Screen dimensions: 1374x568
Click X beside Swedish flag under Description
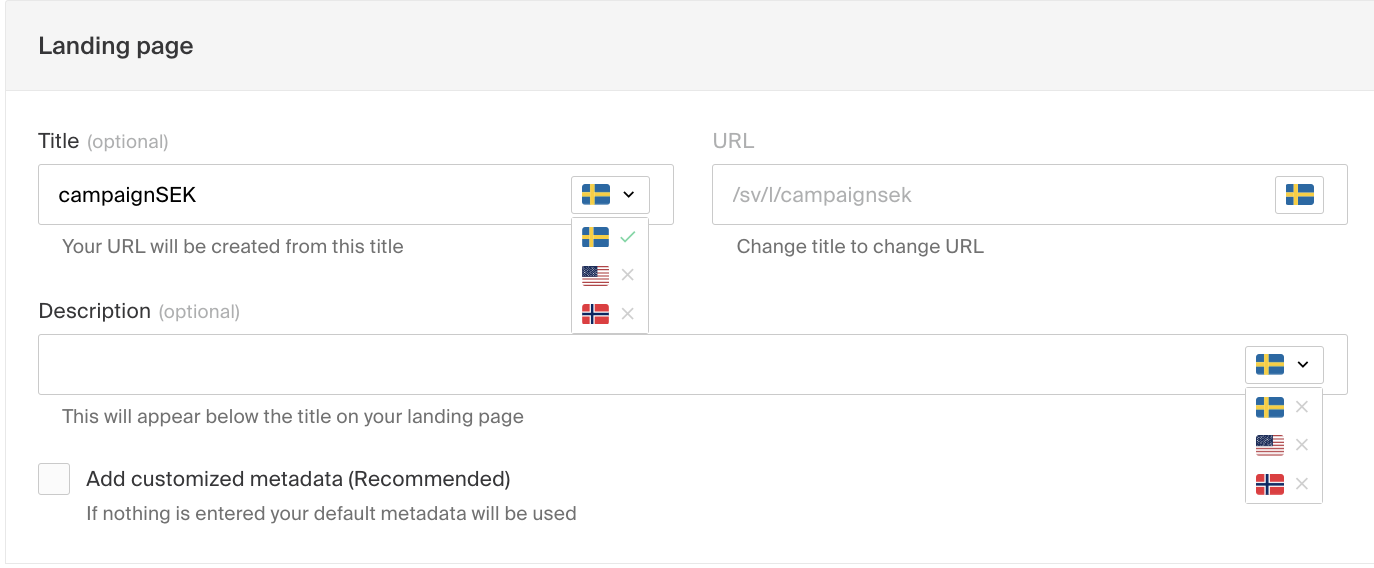[x=1302, y=407]
